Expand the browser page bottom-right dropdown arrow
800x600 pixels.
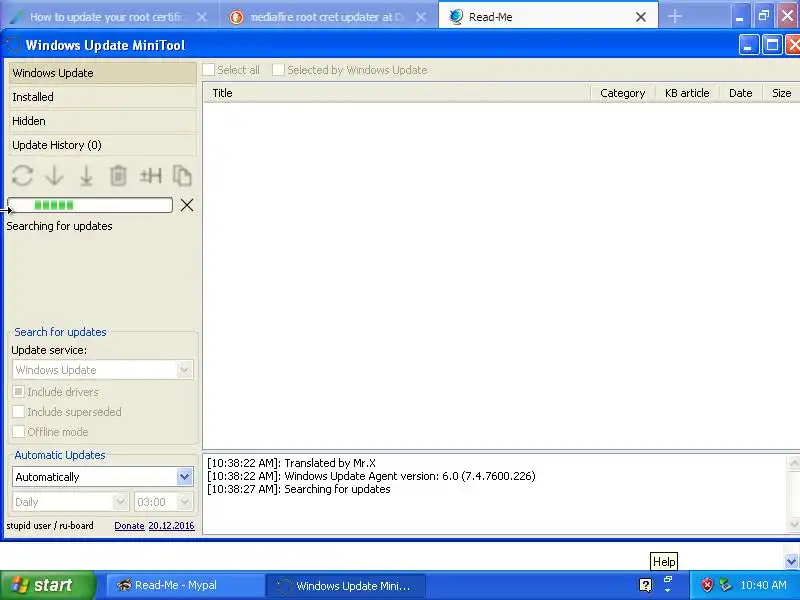click(791, 562)
